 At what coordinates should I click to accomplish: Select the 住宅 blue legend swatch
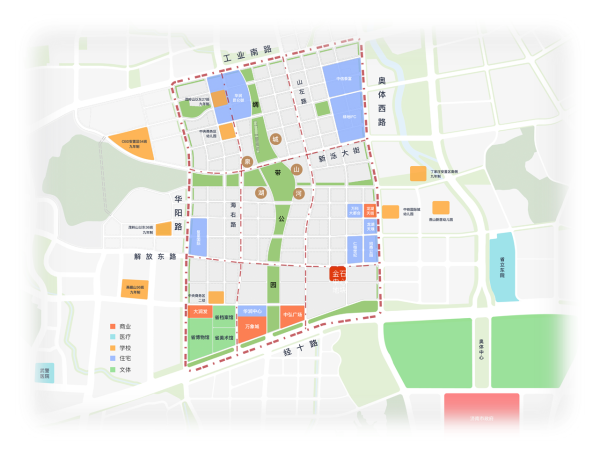coord(112,360)
